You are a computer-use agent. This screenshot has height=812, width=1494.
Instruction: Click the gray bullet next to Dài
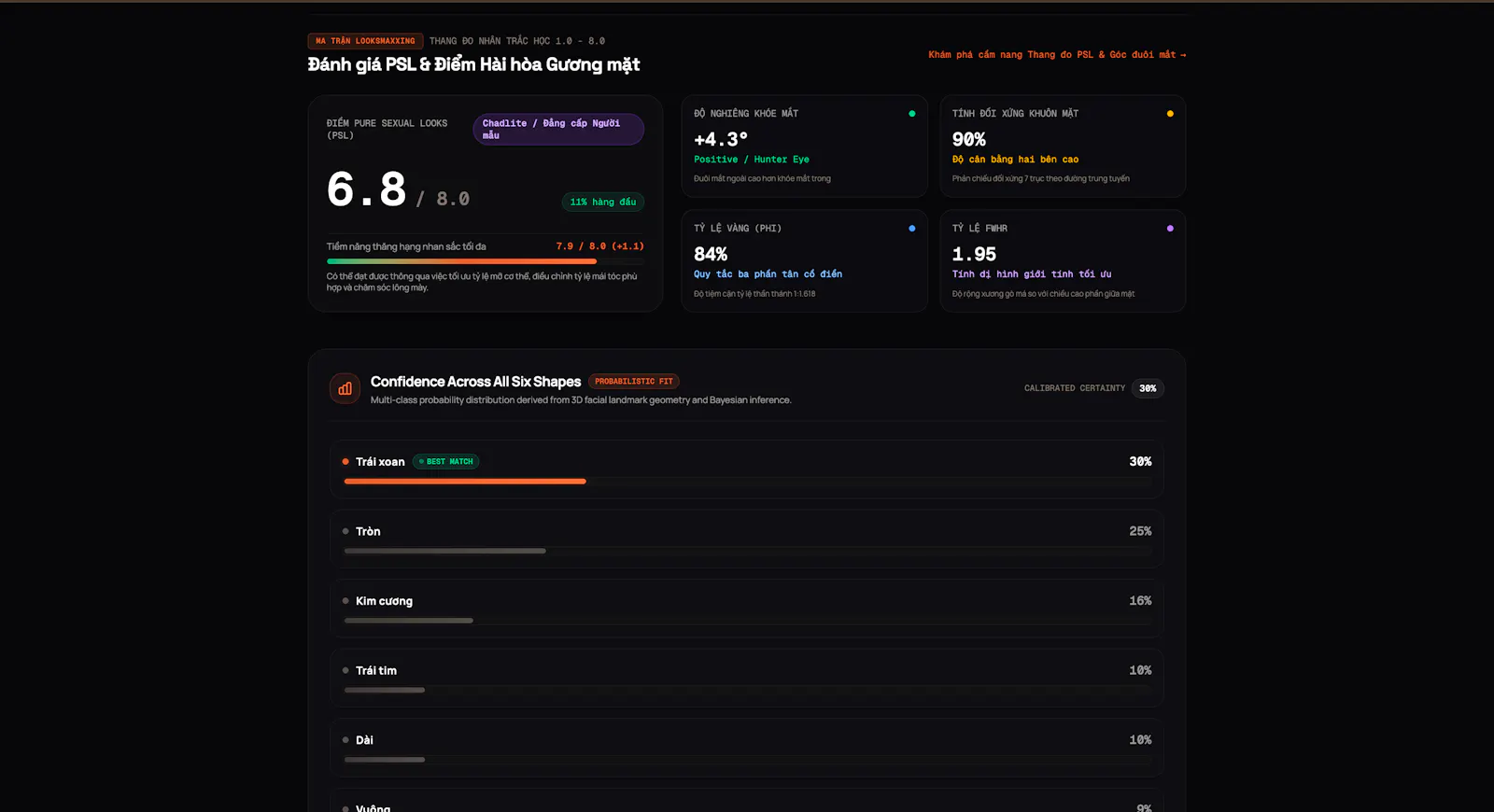345,740
